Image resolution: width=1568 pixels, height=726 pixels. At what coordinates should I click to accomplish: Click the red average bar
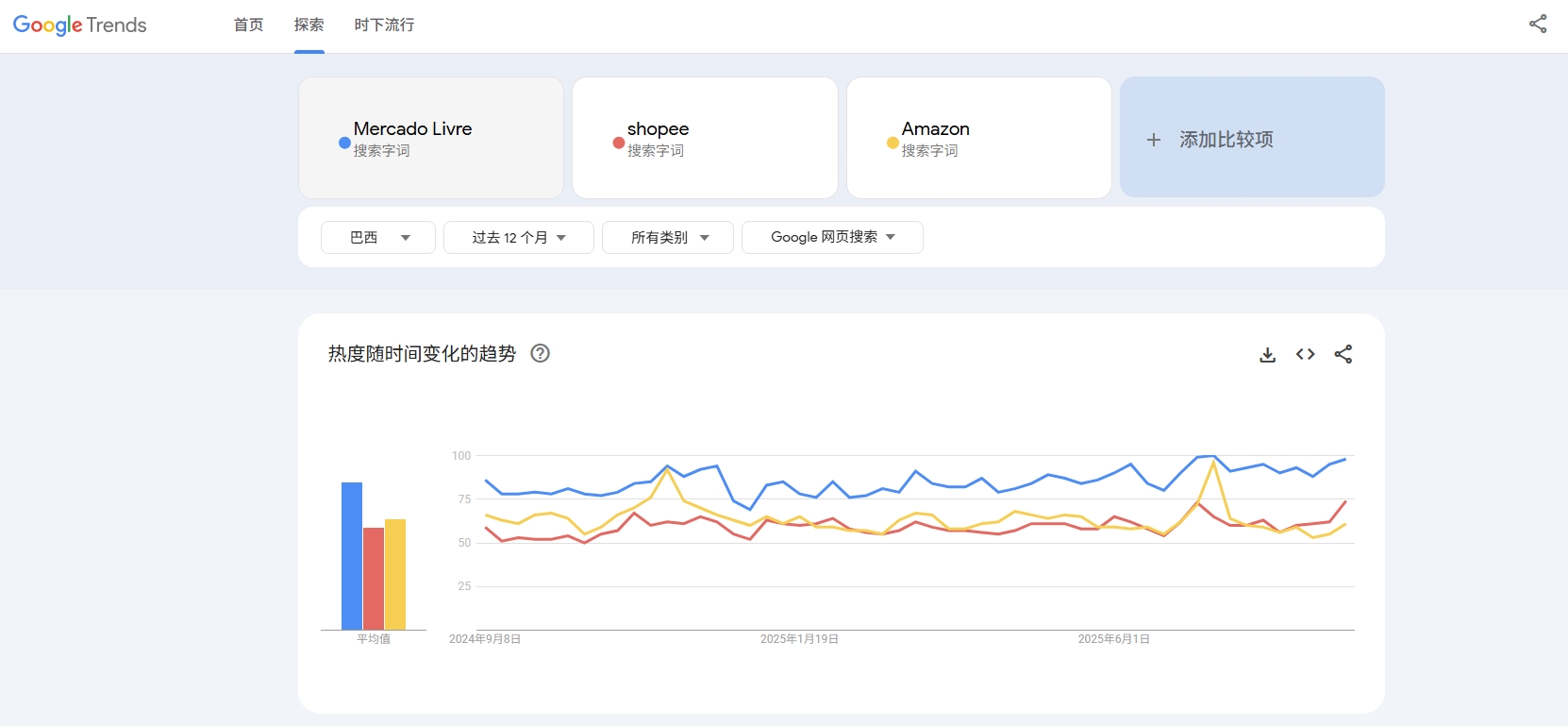[x=374, y=579]
